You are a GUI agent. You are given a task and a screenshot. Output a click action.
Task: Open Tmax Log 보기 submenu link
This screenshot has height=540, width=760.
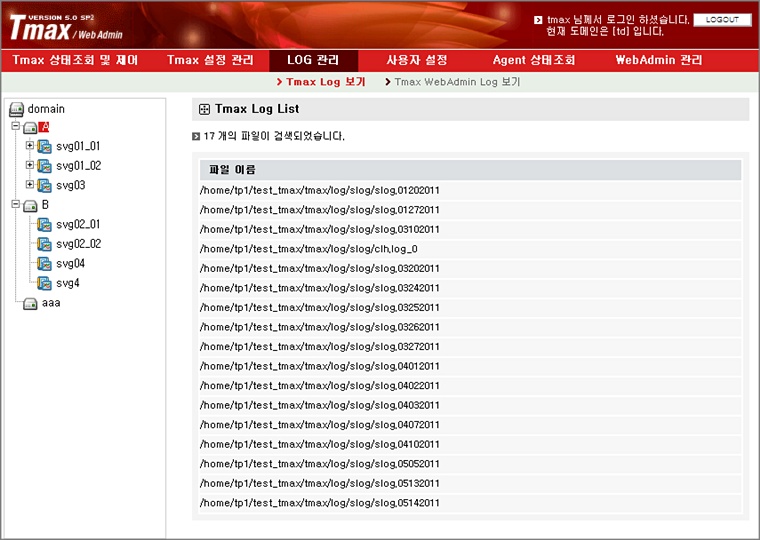pos(326,82)
